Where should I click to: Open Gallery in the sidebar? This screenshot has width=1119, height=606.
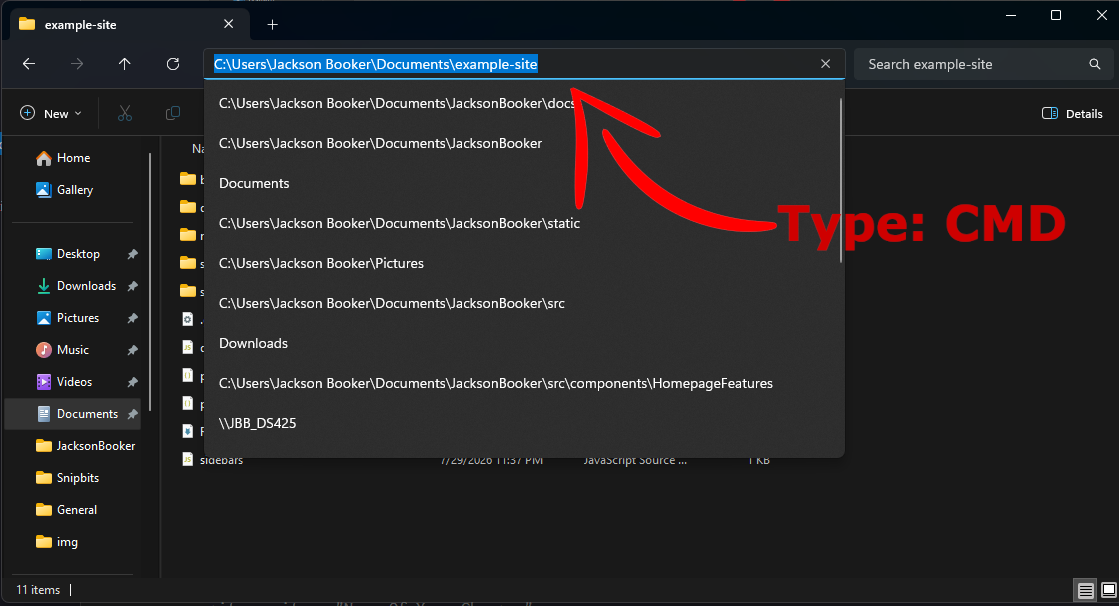tap(65, 190)
